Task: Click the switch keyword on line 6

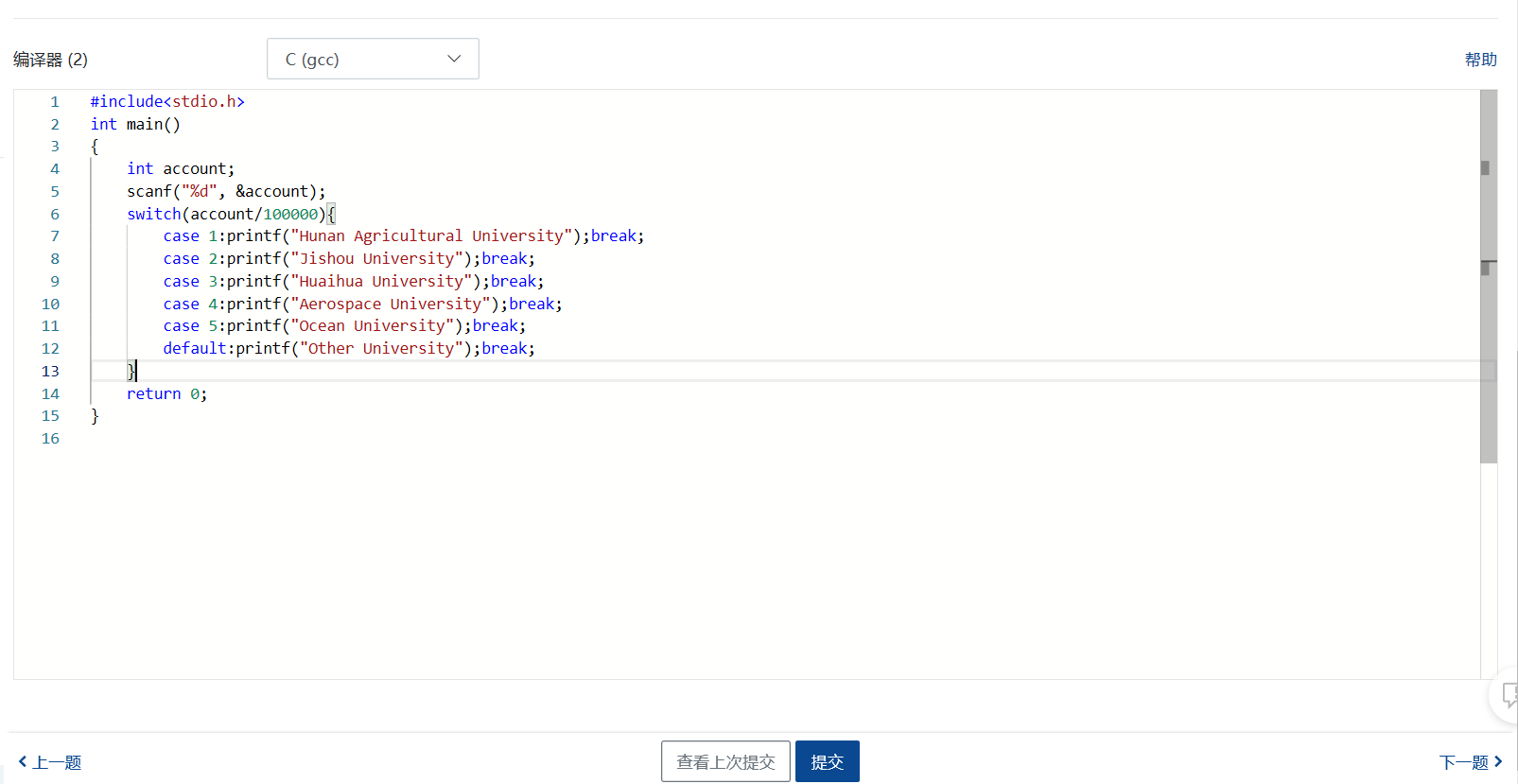Action: coord(153,214)
